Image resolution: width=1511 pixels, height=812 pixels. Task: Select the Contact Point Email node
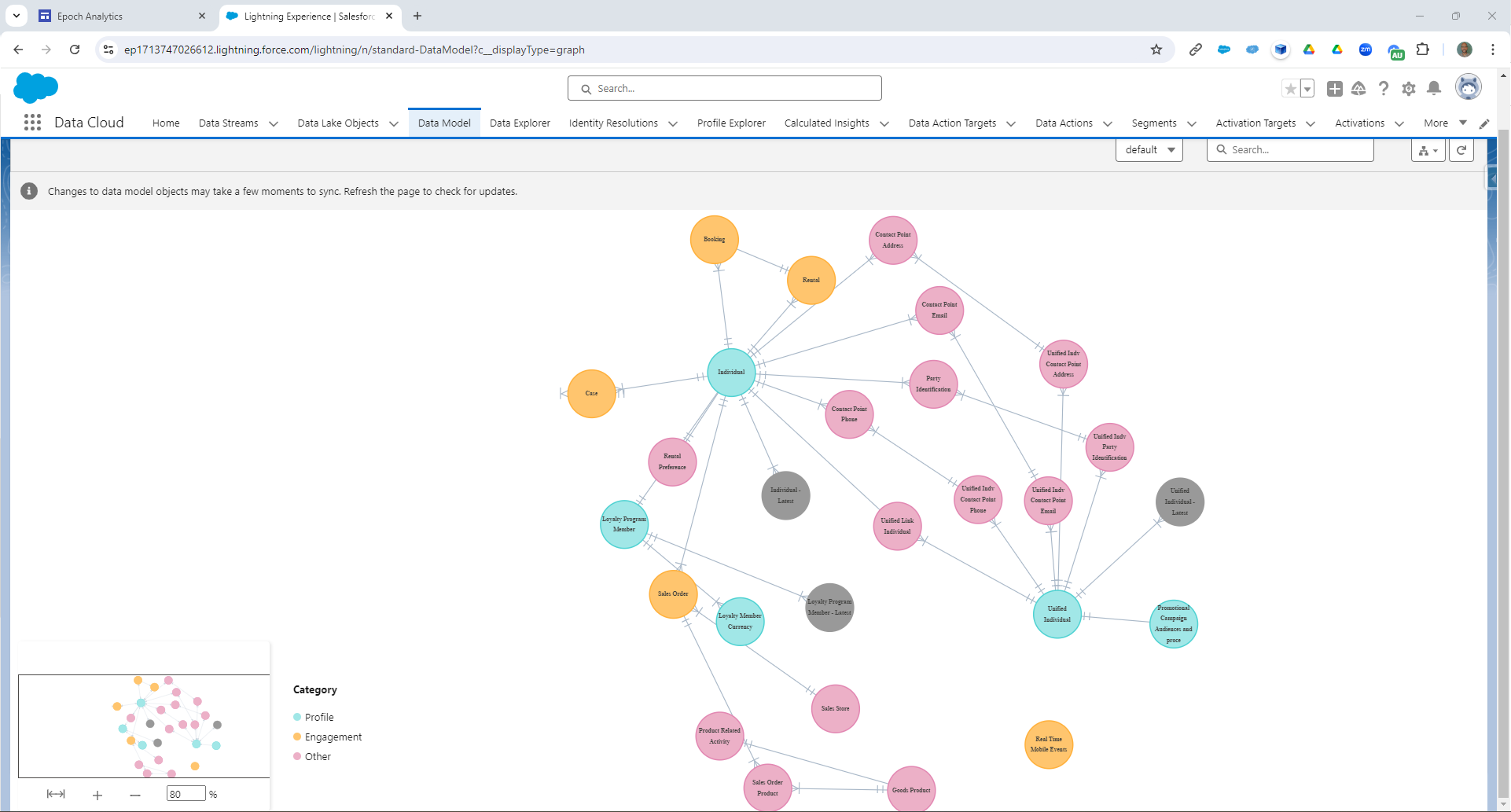point(939,310)
